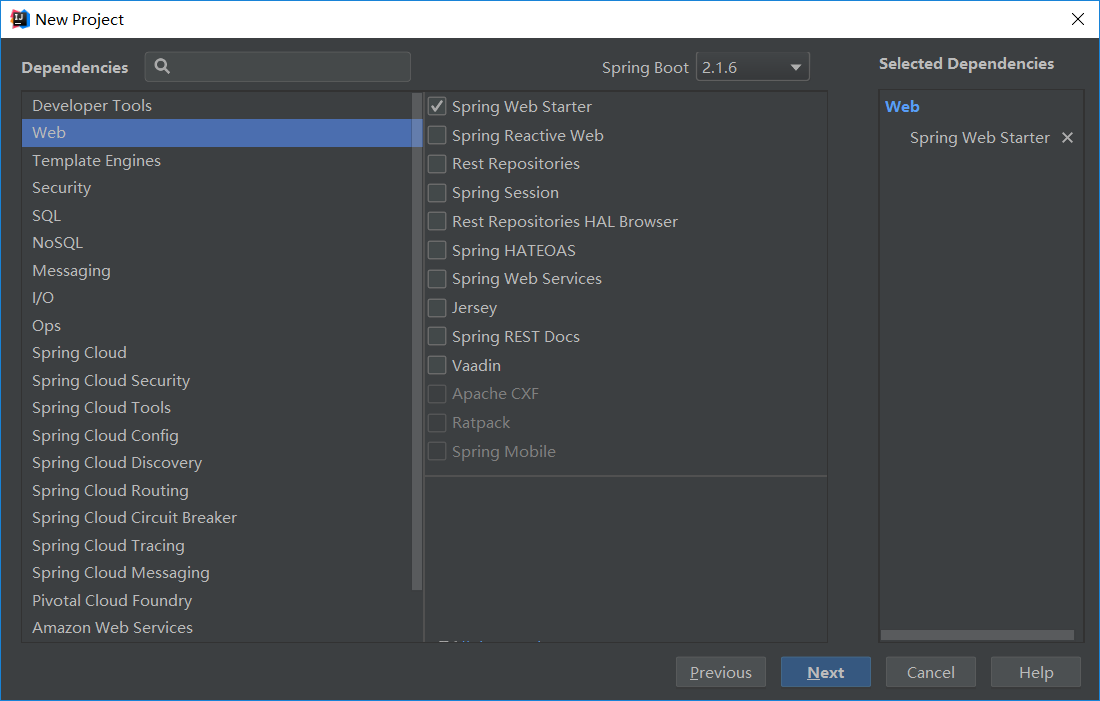Choose the Spring Cloud Tracing category
Viewport: 1100px width, 701px height.
(x=217, y=545)
